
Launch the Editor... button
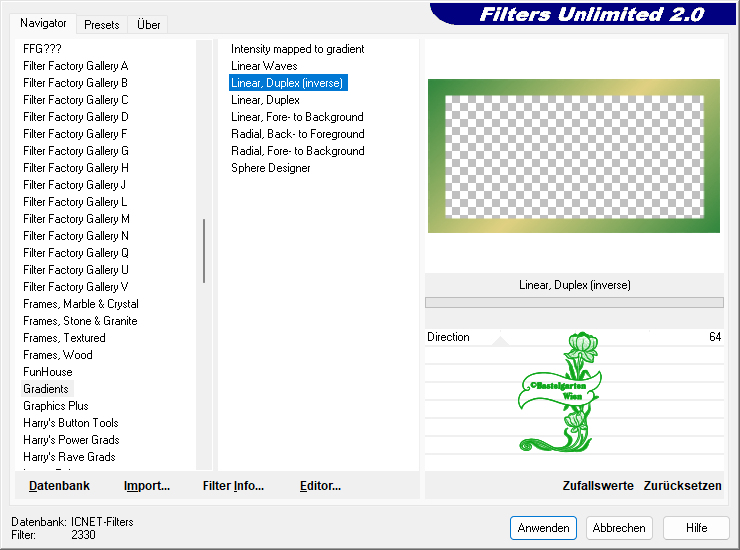tap(320, 486)
